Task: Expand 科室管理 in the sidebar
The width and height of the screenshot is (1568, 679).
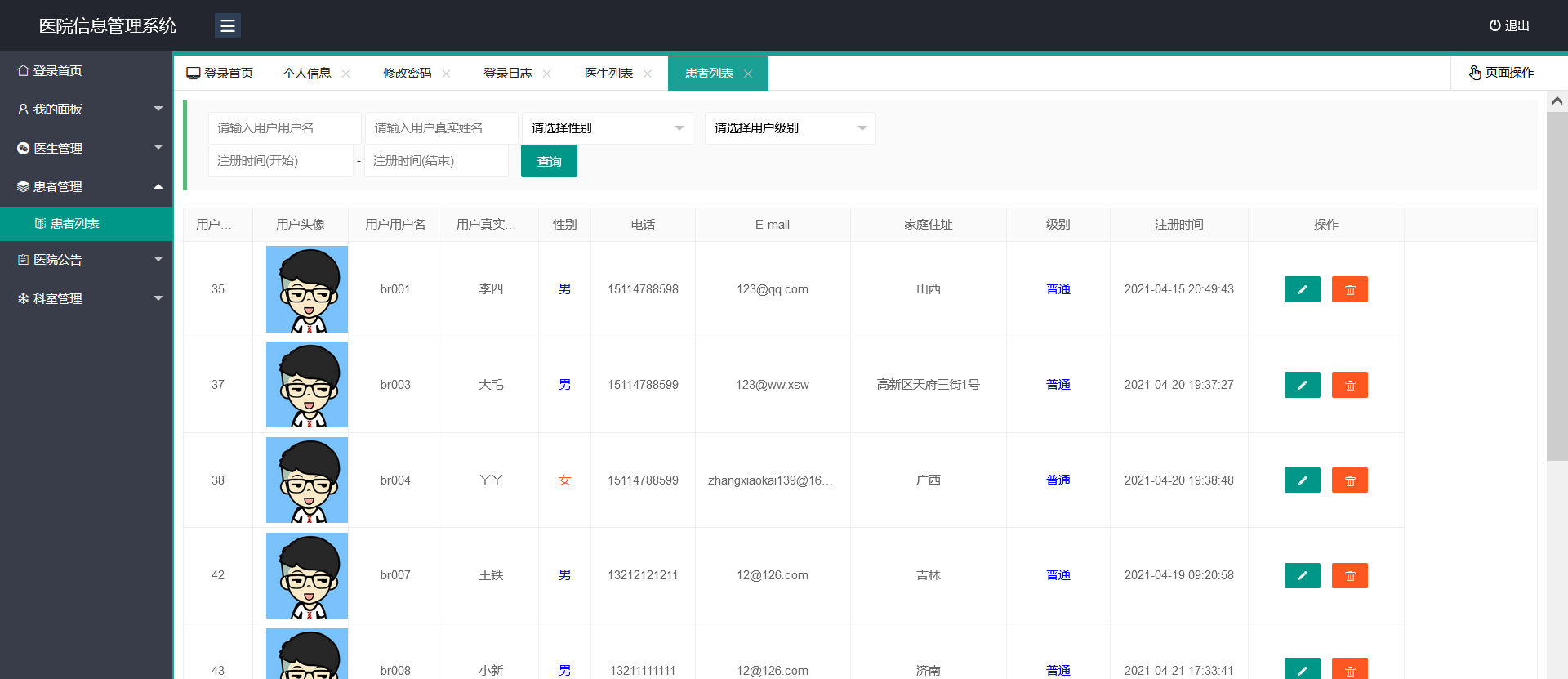Action: pyautogui.click(x=87, y=298)
